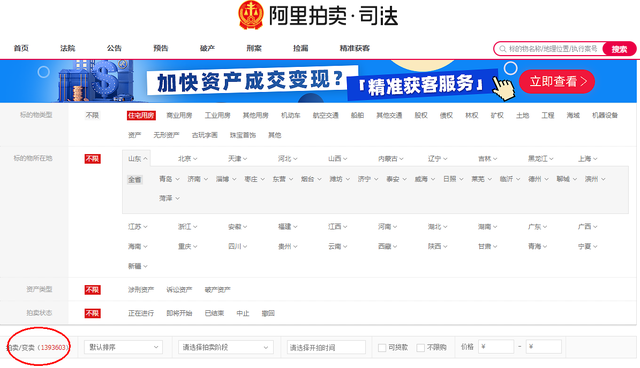This screenshot has height=368, width=640.
Task: Click the 立即查看 banner button
Action: [557, 82]
